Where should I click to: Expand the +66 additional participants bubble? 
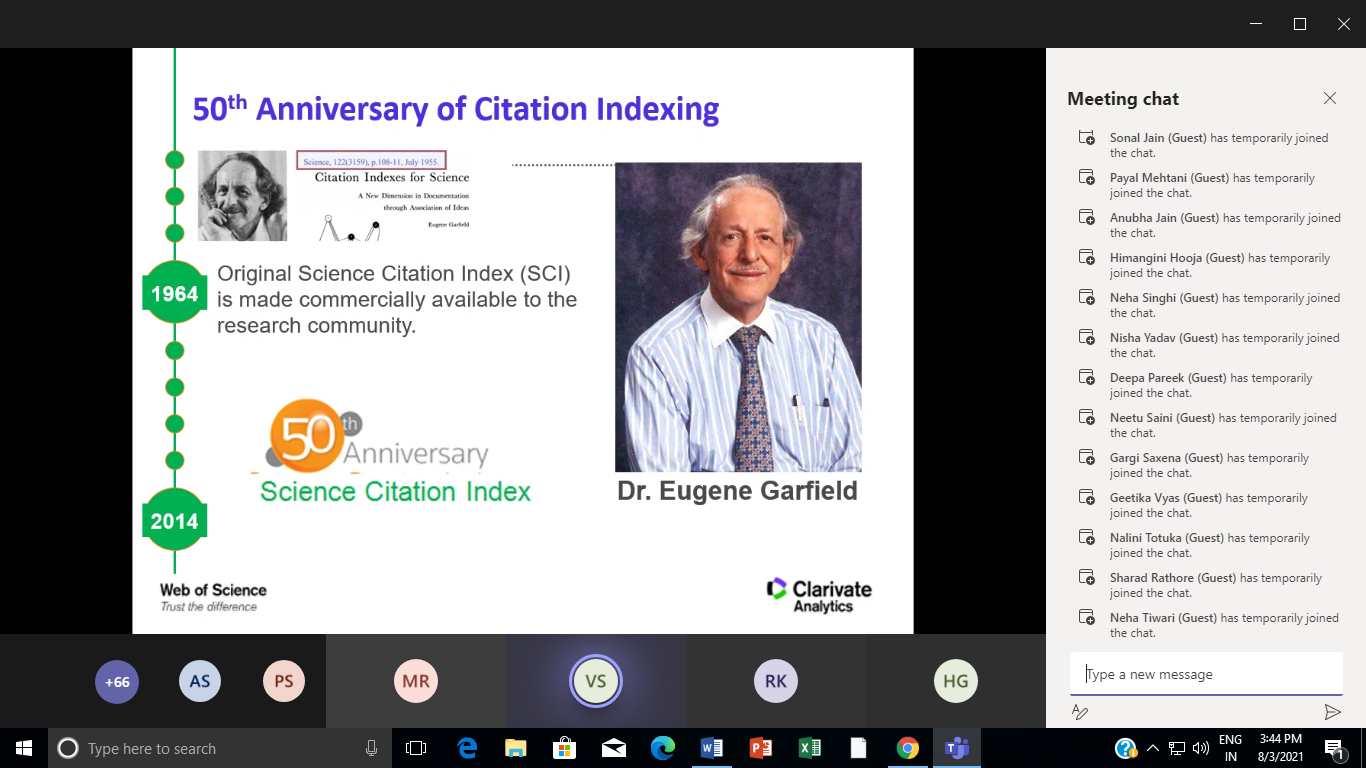[x=117, y=682]
